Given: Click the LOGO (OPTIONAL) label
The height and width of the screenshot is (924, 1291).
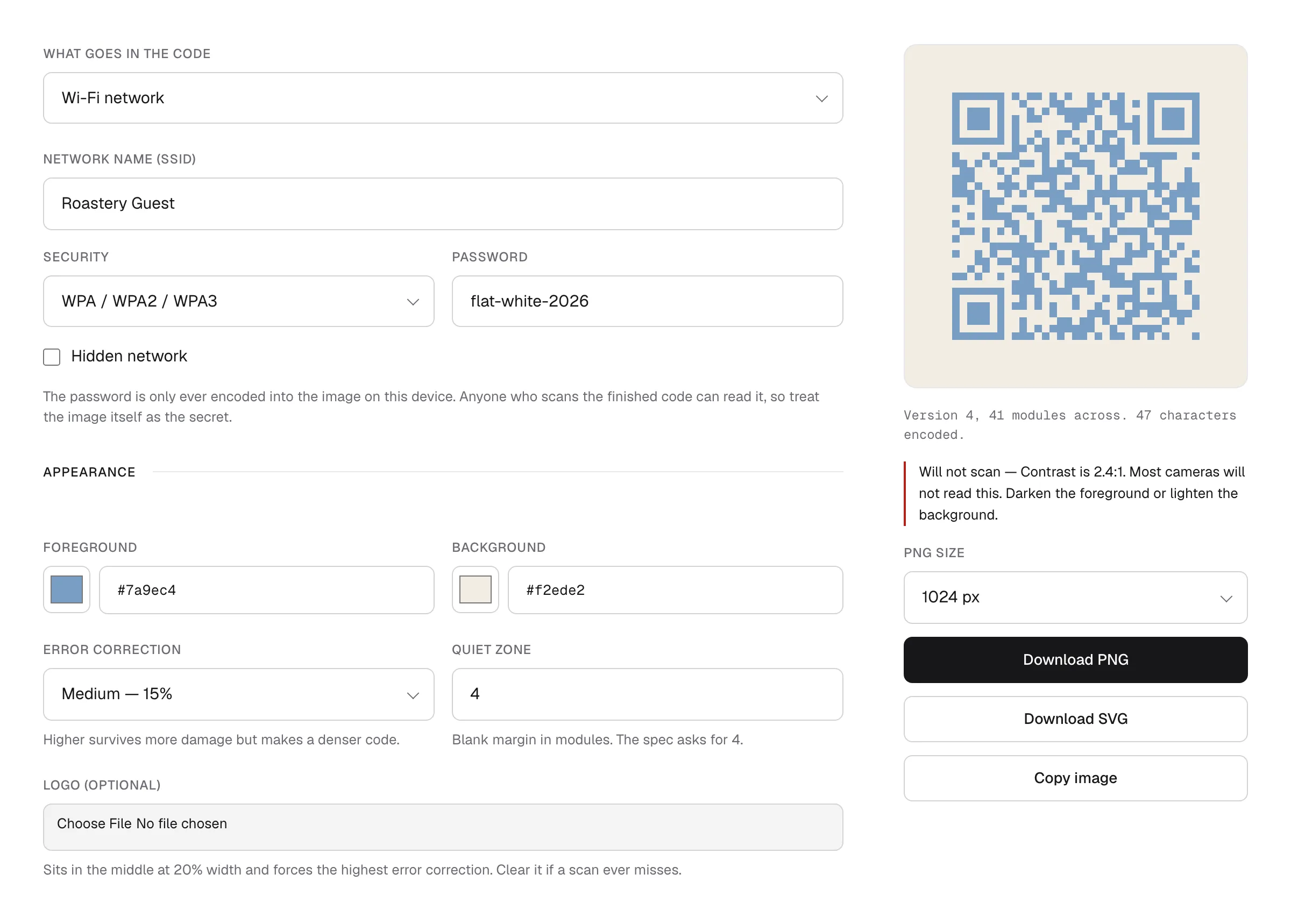Looking at the screenshot, I should pos(102,785).
